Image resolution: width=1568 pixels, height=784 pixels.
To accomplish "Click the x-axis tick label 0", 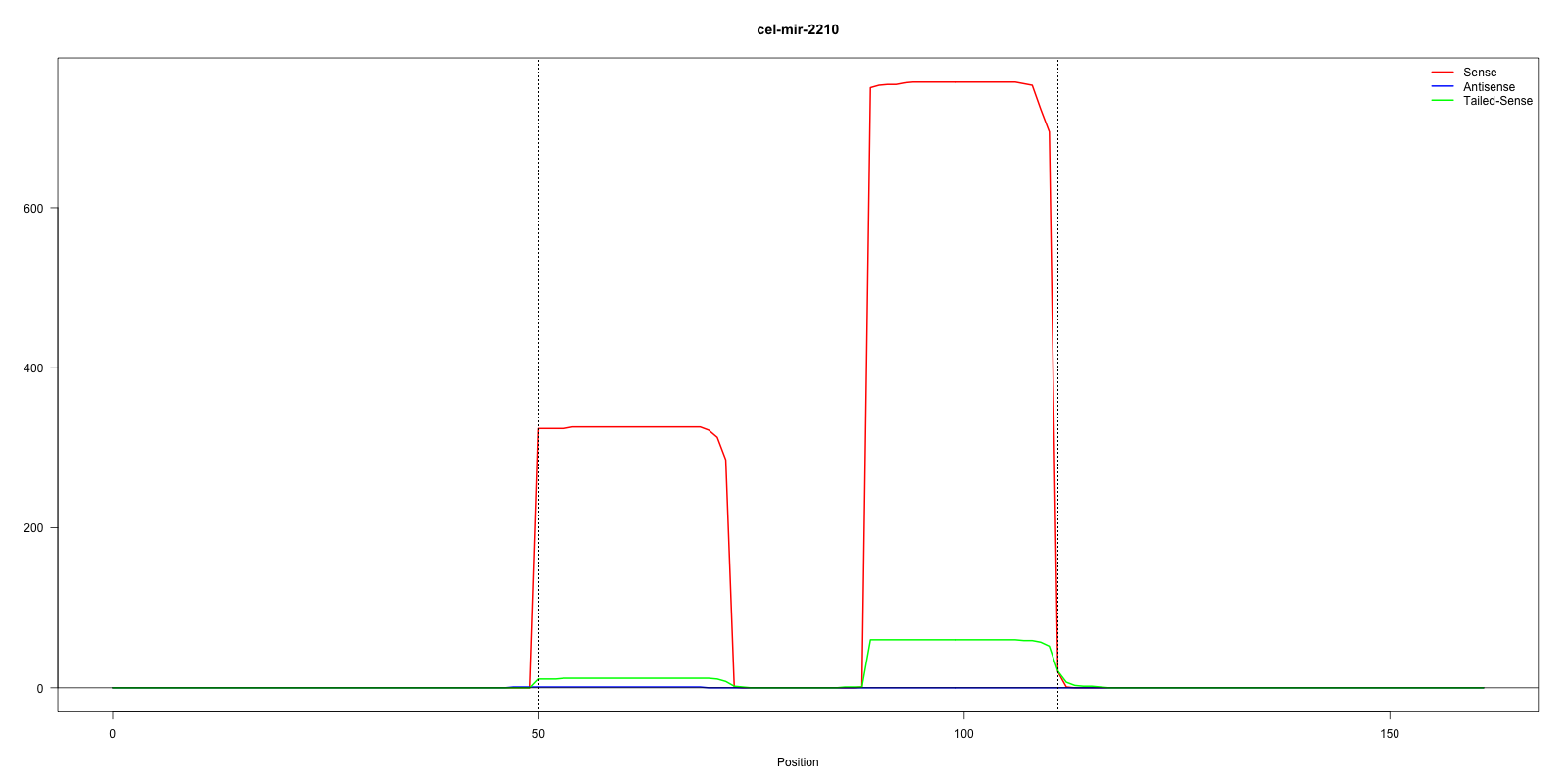I will 113,734.
